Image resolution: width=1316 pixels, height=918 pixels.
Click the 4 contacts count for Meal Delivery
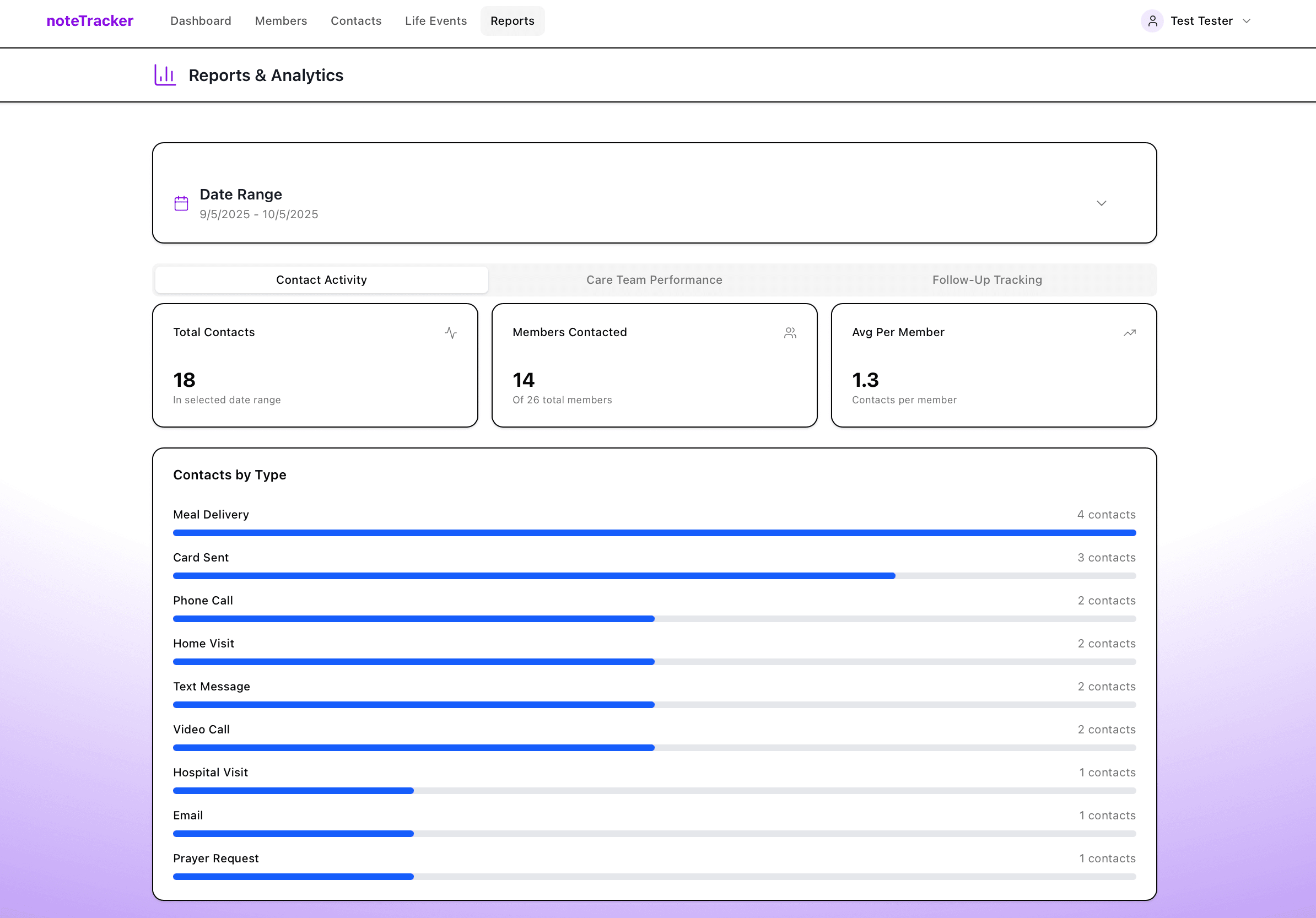point(1106,515)
